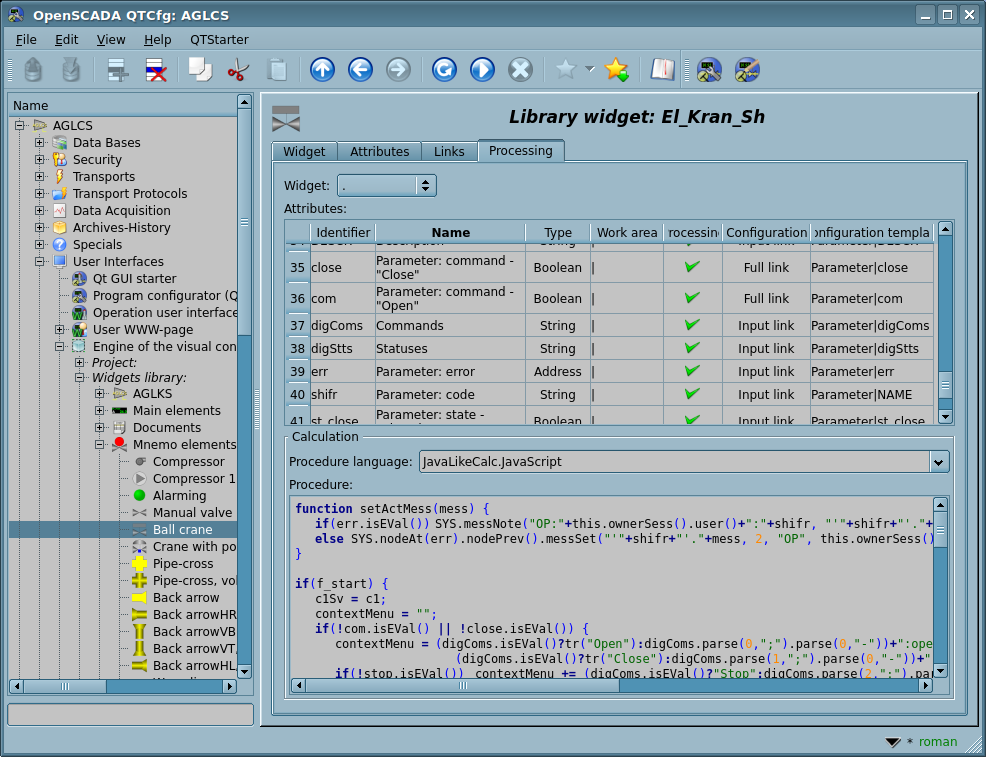Image resolution: width=986 pixels, height=757 pixels.
Task: Open the Procedure language dropdown
Action: pos(938,462)
